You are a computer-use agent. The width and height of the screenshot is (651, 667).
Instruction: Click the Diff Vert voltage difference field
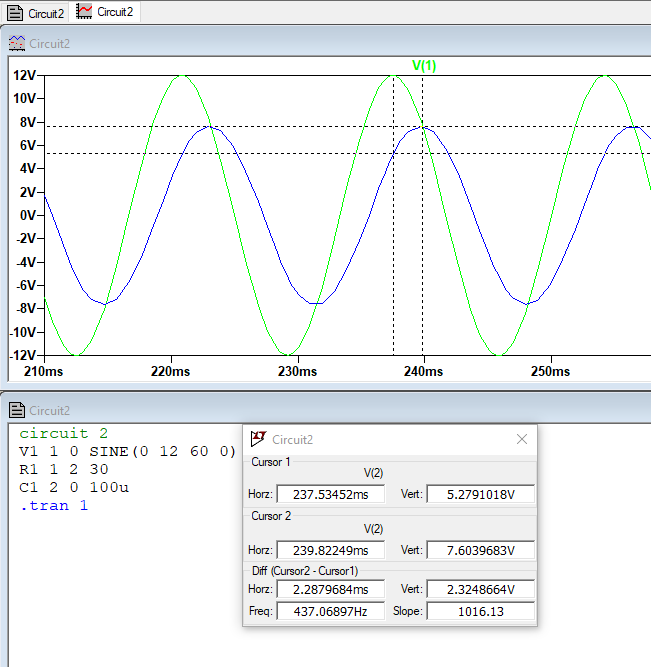(x=480, y=590)
